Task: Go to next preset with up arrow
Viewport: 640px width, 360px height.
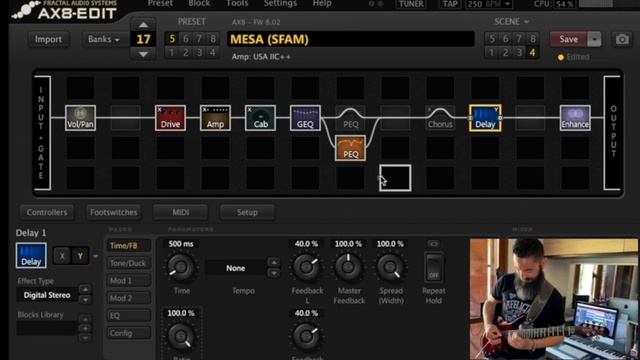Action: click(x=143, y=25)
